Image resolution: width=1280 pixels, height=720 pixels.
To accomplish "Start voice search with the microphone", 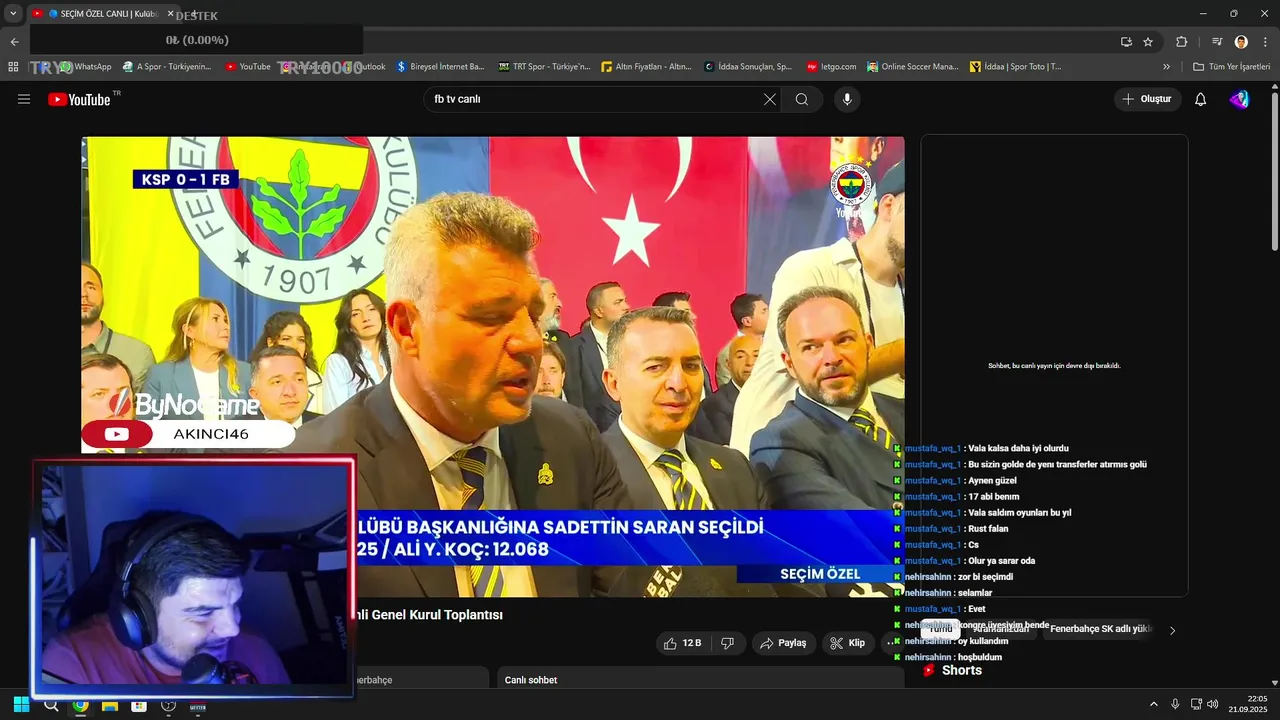I will point(847,99).
